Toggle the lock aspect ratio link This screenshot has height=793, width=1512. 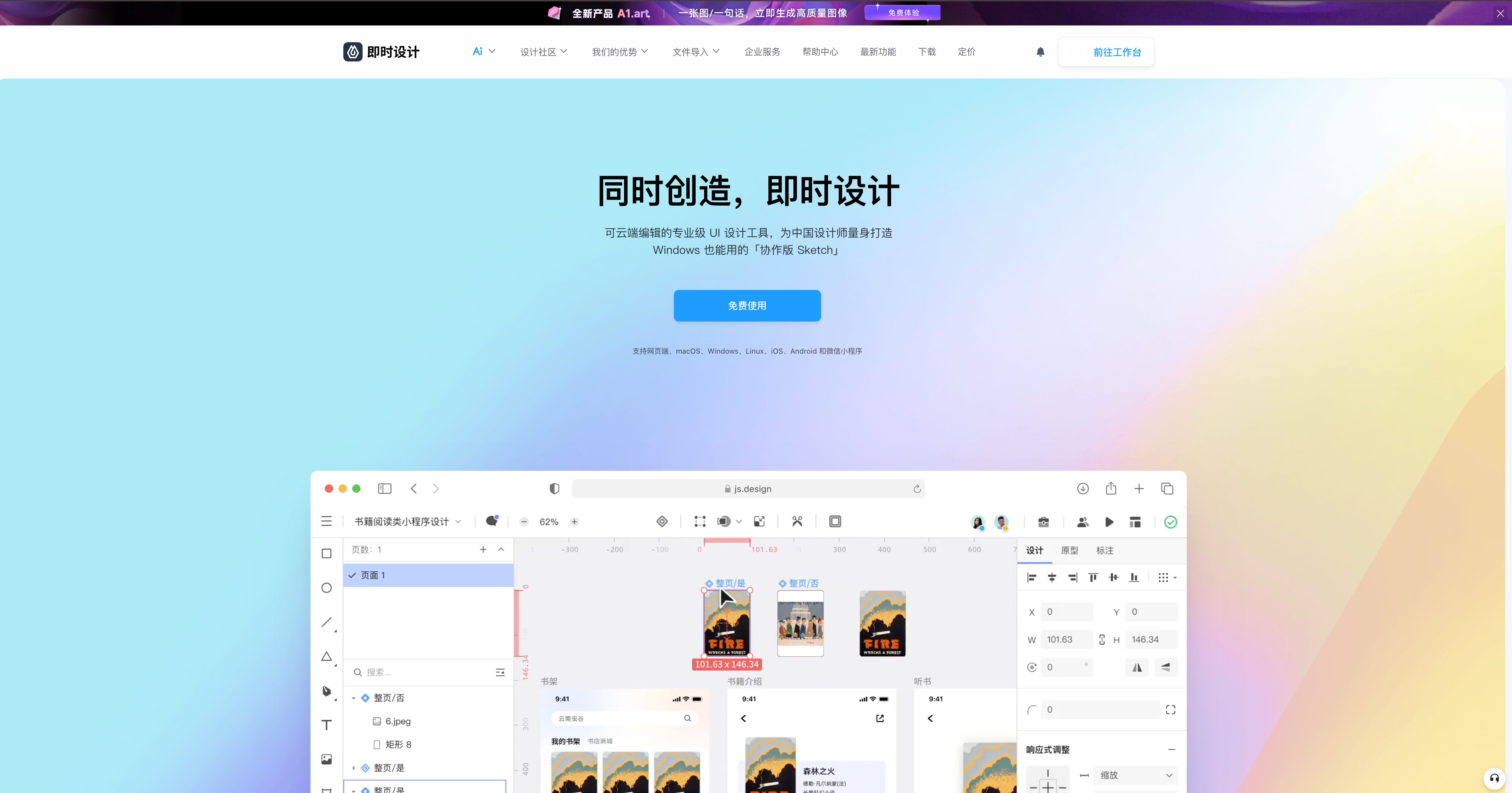click(1102, 640)
